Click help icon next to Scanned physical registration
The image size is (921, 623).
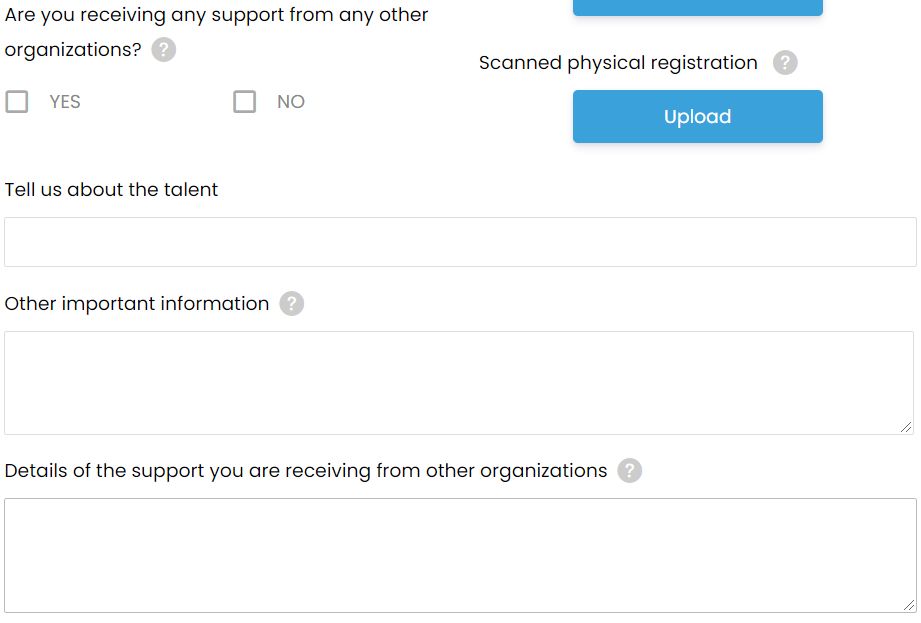pyautogui.click(x=785, y=62)
